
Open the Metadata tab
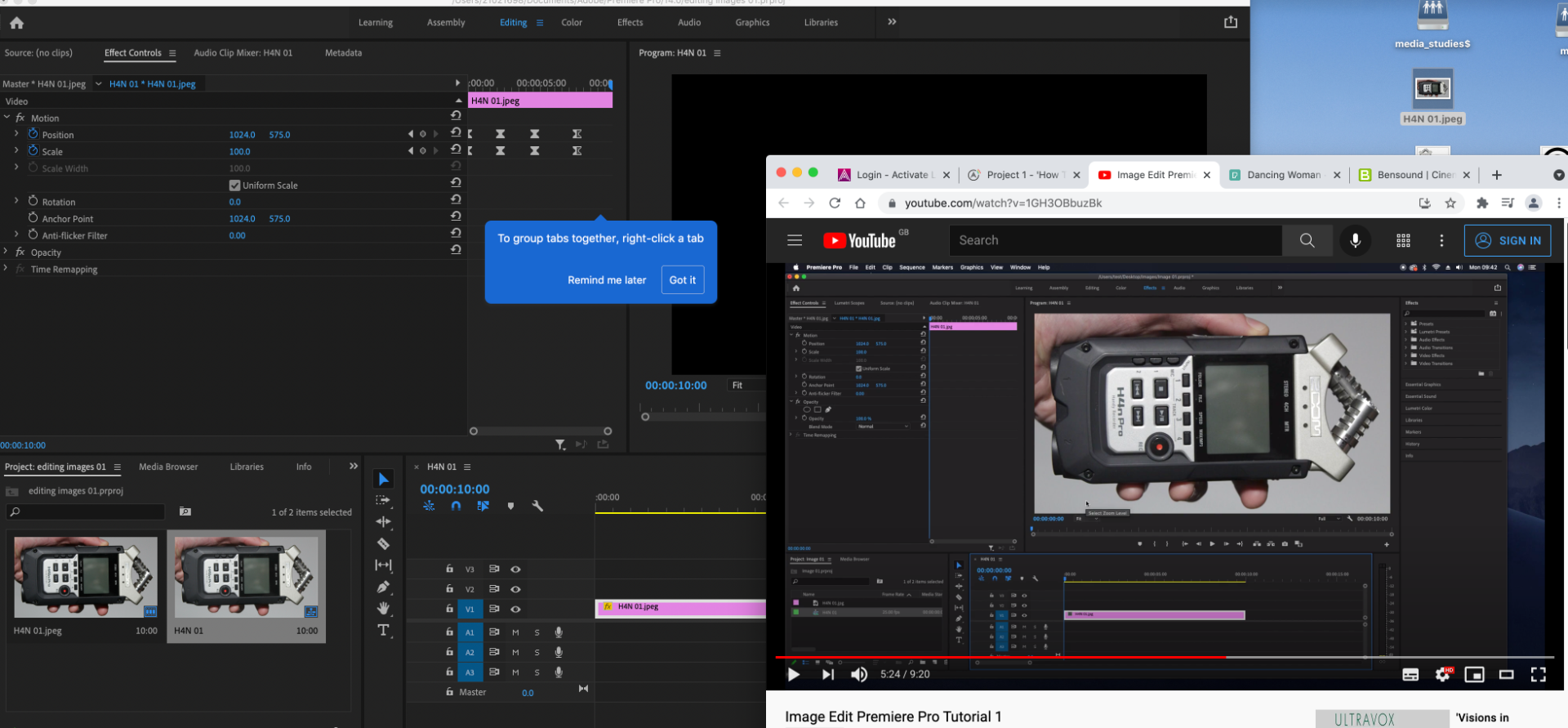click(x=343, y=53)
